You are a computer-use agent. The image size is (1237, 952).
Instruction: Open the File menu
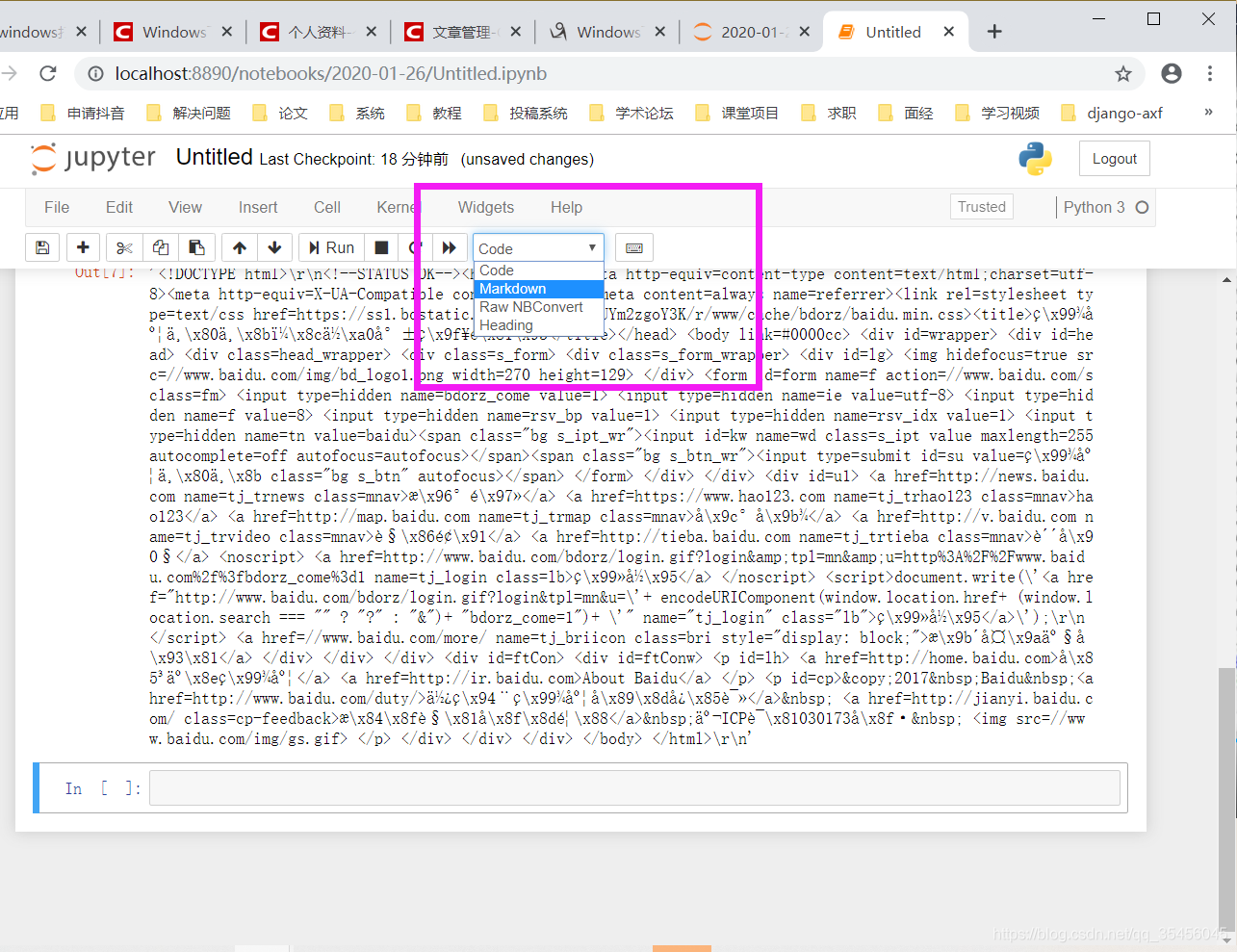click(x=57, y=207)
